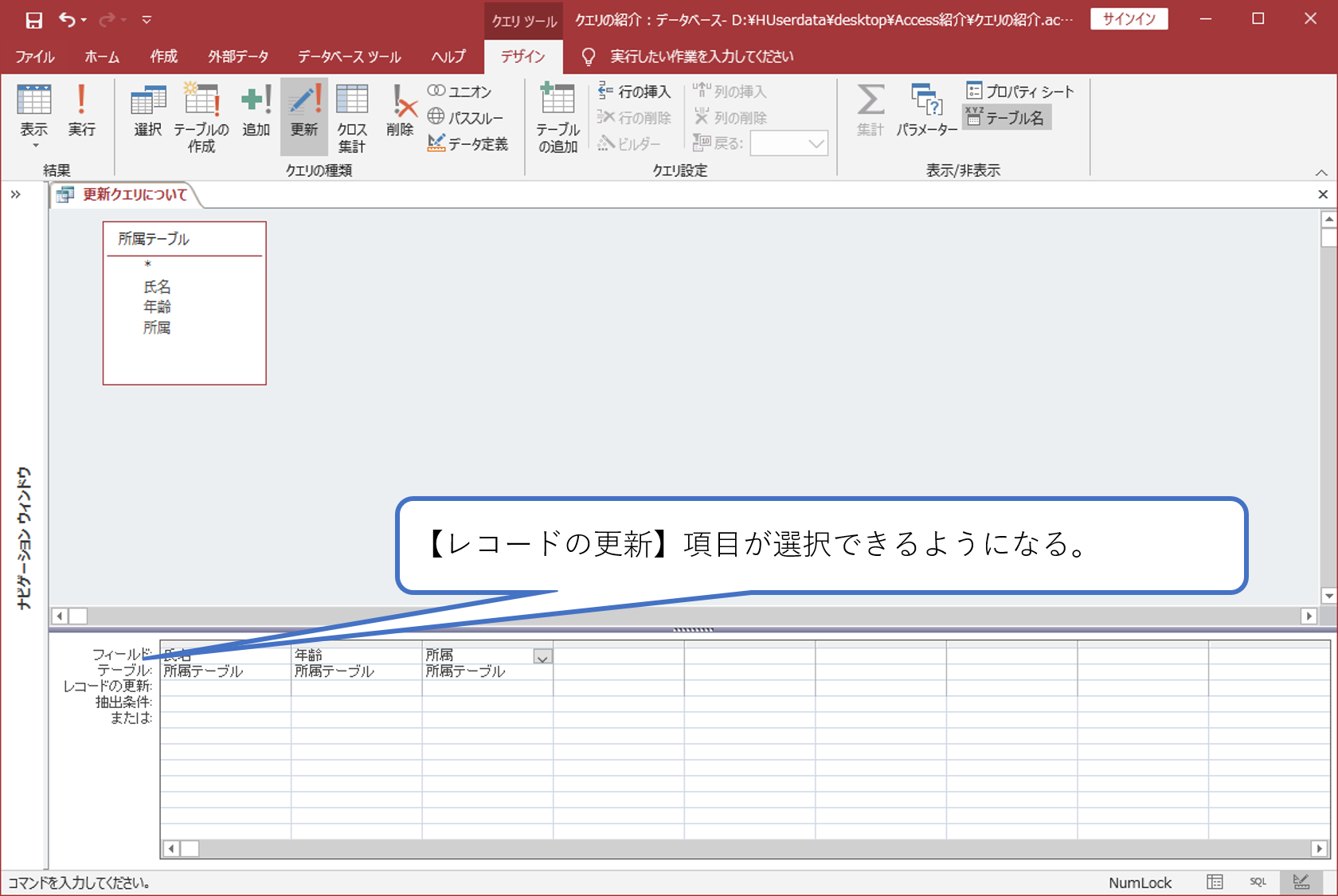This screenshot has width=1338, height=896.
Task: Open the パラメーター dialog
Action: 926,110
